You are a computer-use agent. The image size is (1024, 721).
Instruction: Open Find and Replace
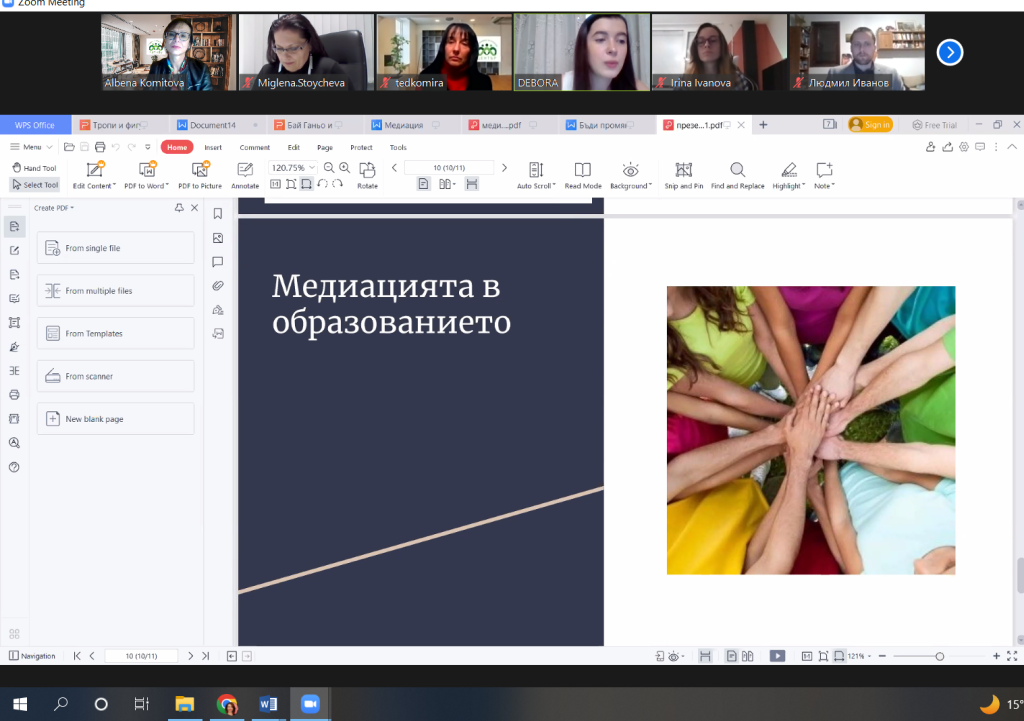click(737, 176)
